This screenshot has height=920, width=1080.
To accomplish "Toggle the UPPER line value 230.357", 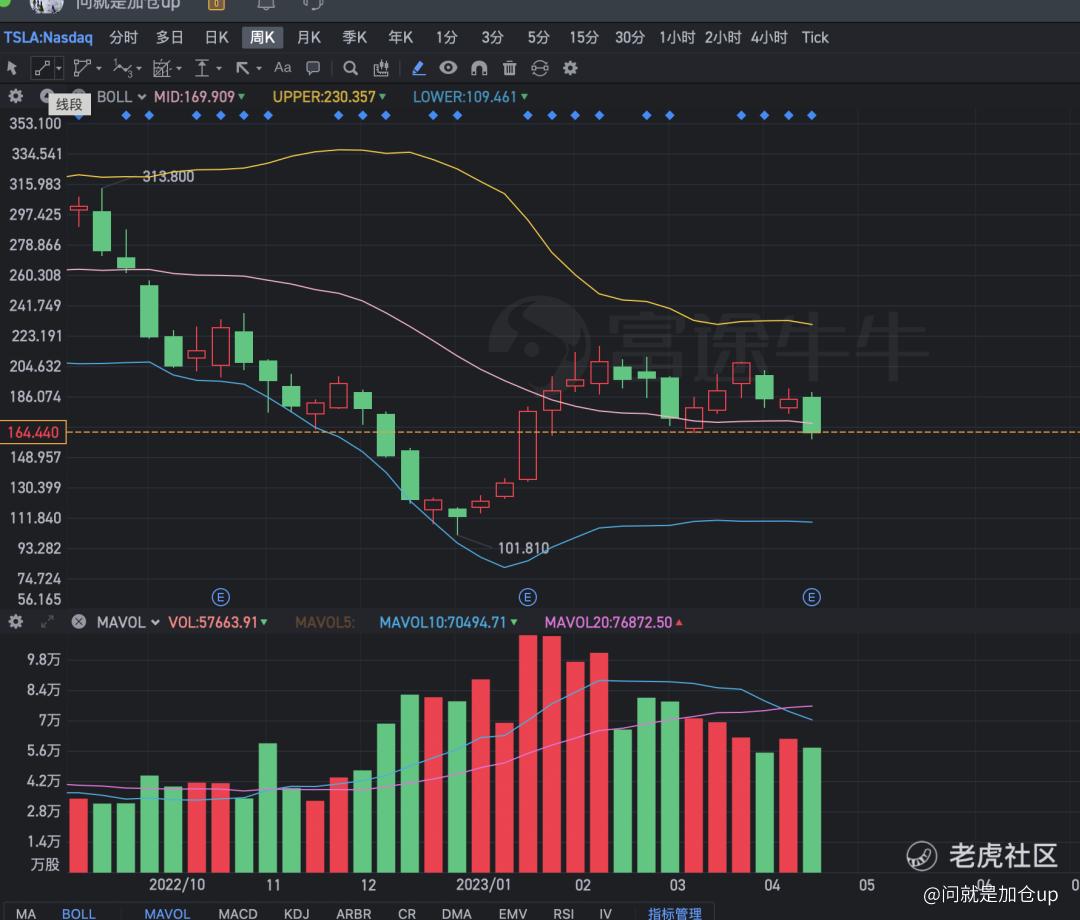I will click(329, 96).
